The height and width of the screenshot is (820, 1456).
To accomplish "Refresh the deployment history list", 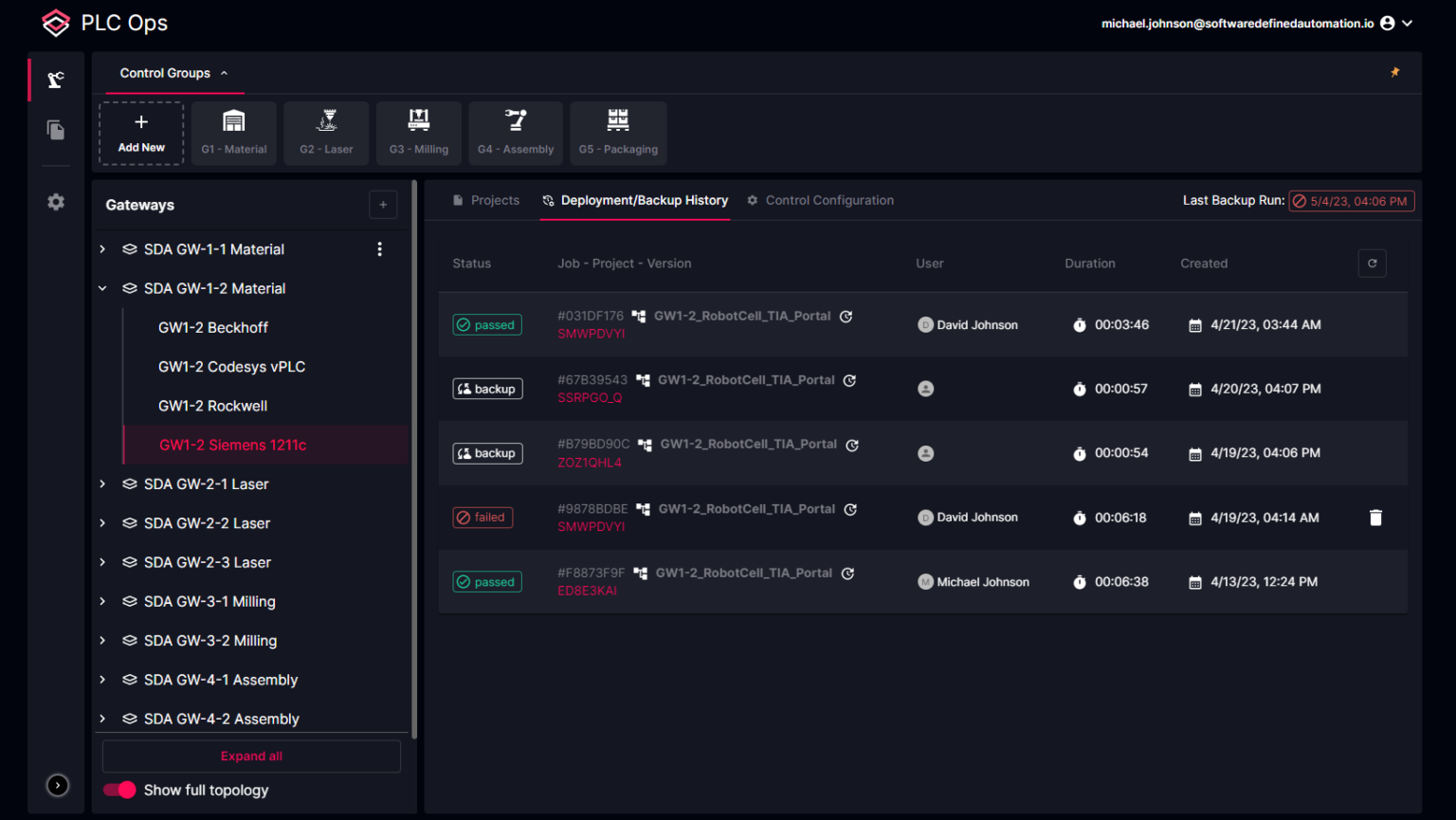I will (x=1372, y=263).
